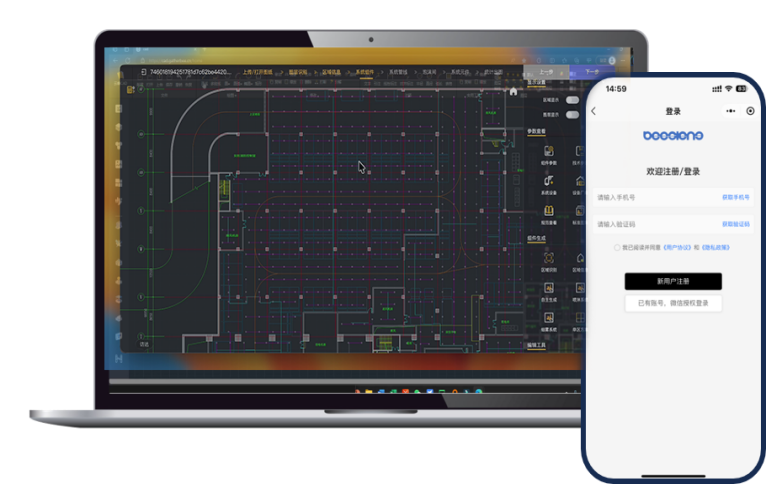Select the 细雾系统 icon in 组件生成
The width and height of the screenshot is (766, 485).
pos(549,318)
